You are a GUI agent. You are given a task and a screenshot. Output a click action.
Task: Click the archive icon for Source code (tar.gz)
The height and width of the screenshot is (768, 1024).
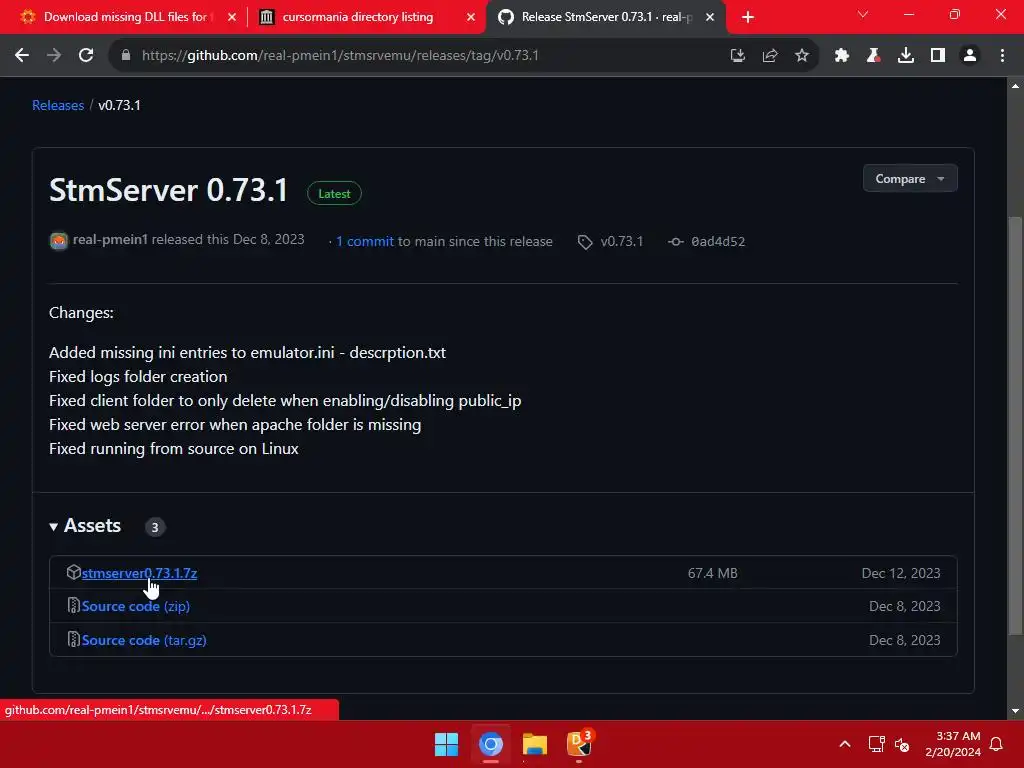pyautogui.click(x=73, y=639)
